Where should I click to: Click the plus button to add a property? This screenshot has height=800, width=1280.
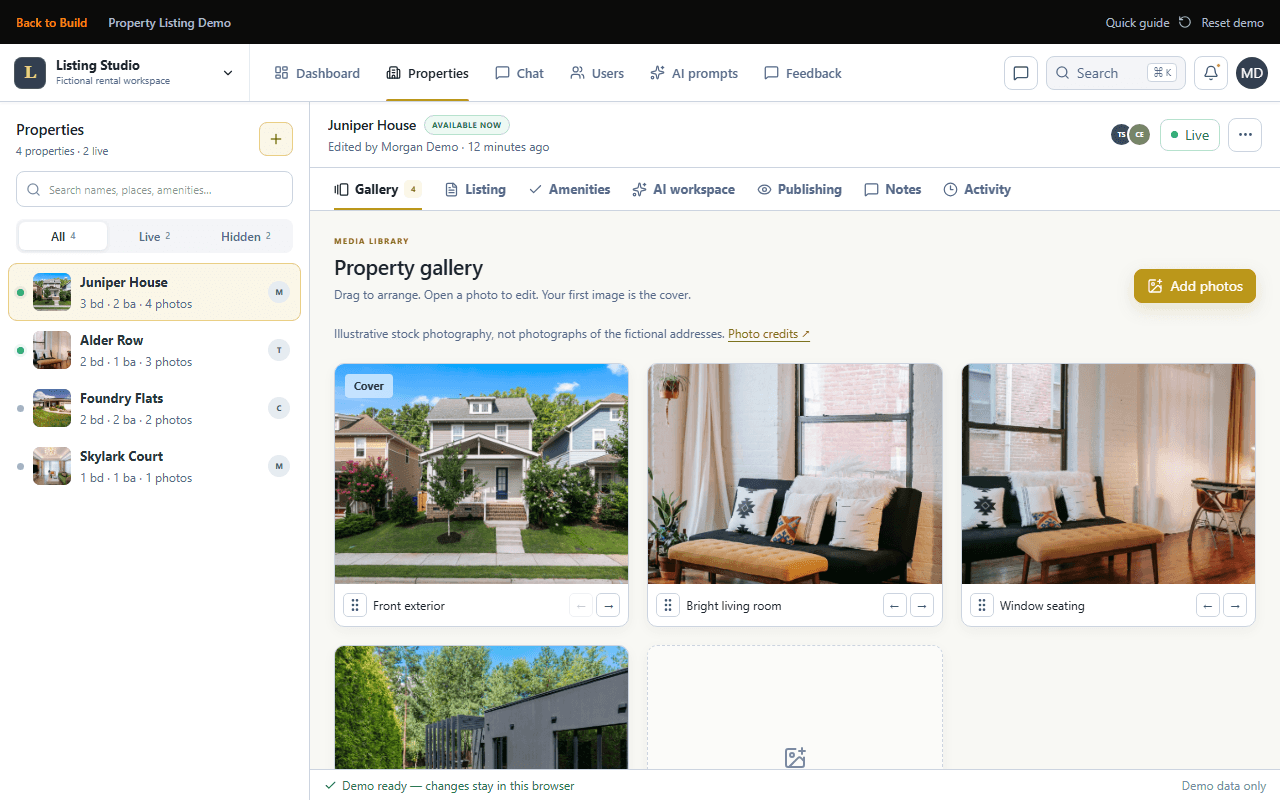pos(276,139)
